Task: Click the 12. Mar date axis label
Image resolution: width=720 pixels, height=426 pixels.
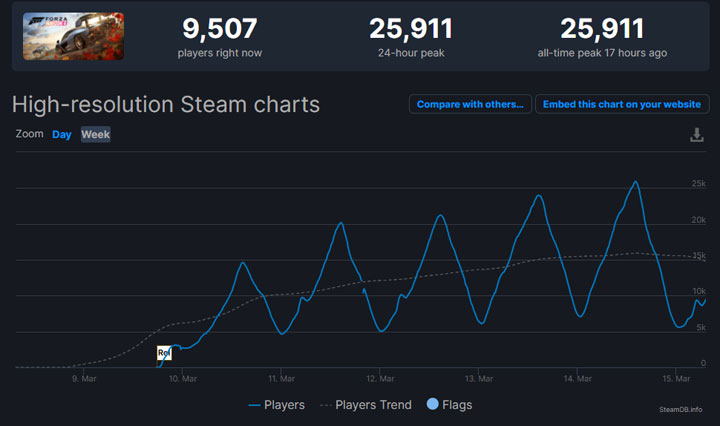Action: coord(379,379)
